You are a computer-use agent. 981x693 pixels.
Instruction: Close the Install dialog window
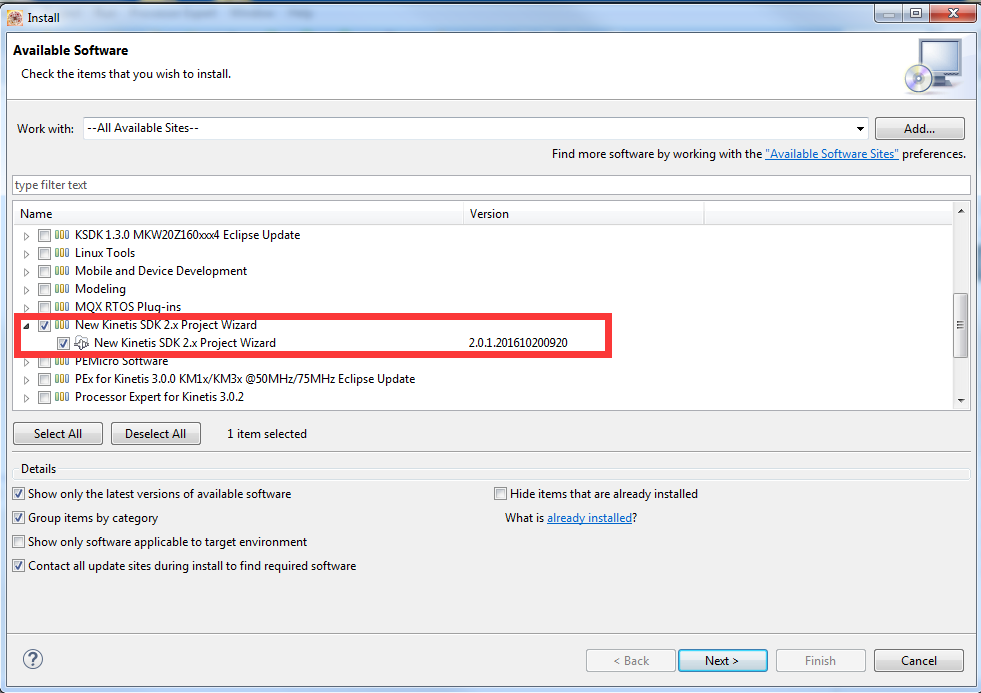coord(953,13)
